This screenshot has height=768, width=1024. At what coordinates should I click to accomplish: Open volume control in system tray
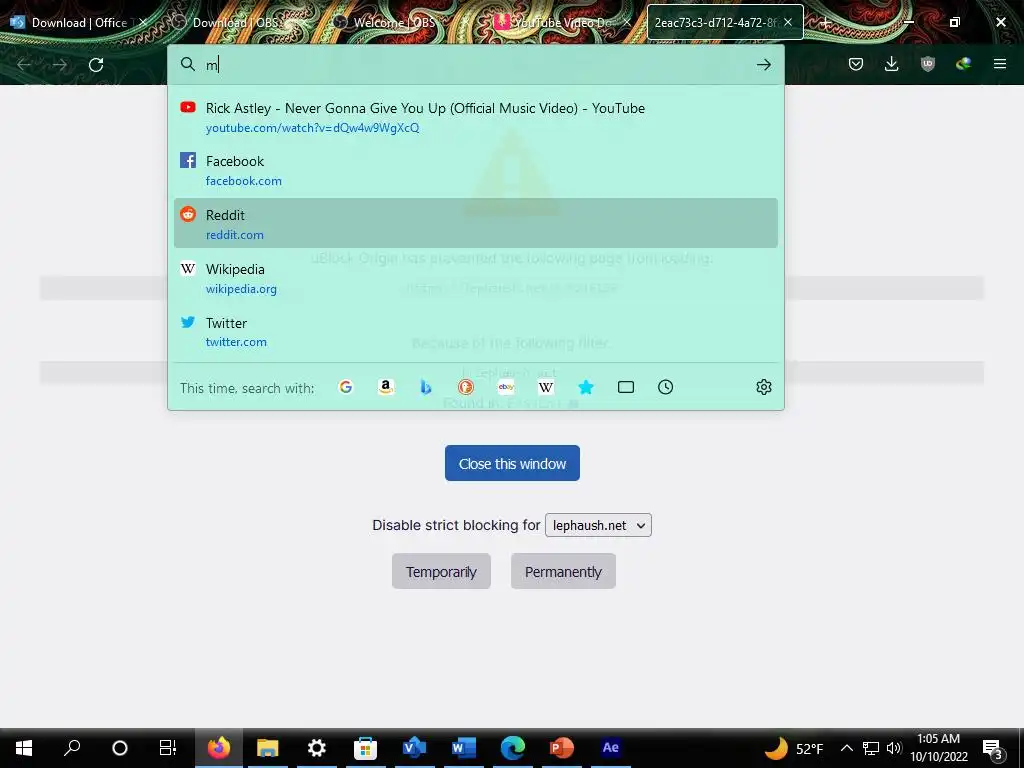[x=894, y=748]
